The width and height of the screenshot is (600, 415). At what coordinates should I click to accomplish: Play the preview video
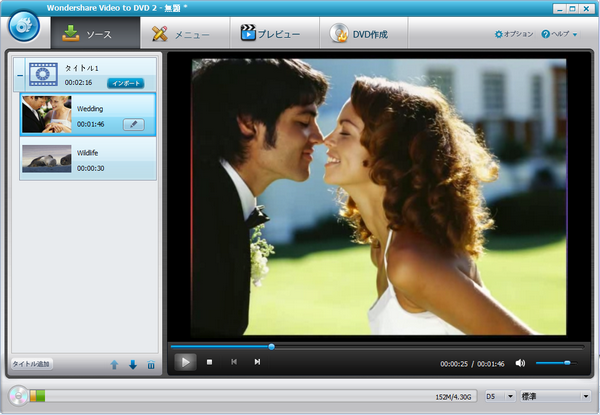185,362
